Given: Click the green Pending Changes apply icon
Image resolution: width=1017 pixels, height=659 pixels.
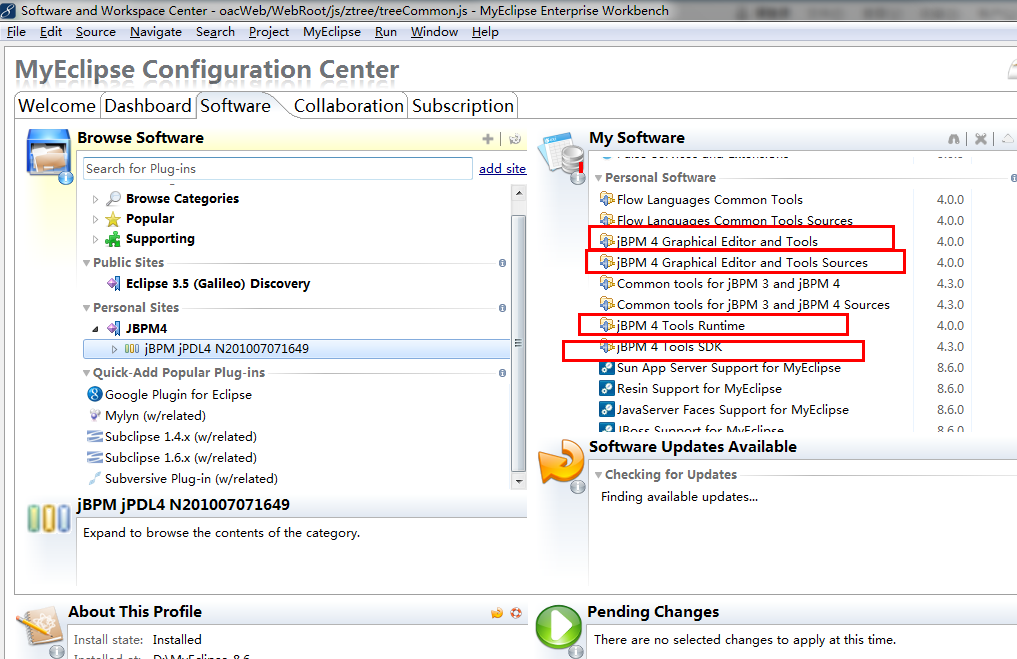Looking at the screenshot, I should (x=558, y=627).
